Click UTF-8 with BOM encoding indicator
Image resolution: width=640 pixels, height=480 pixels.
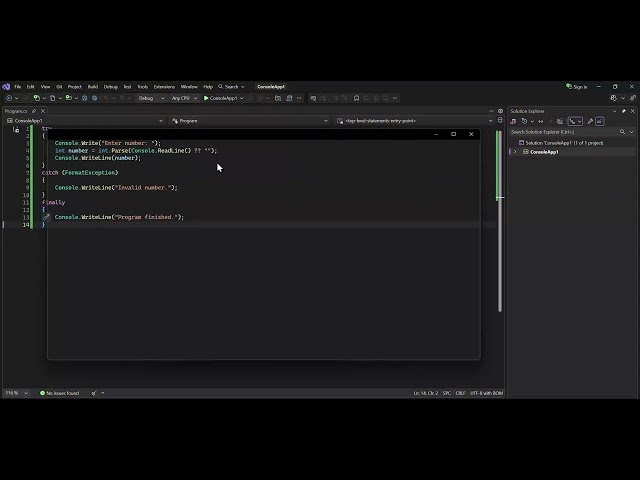[487, 393]
